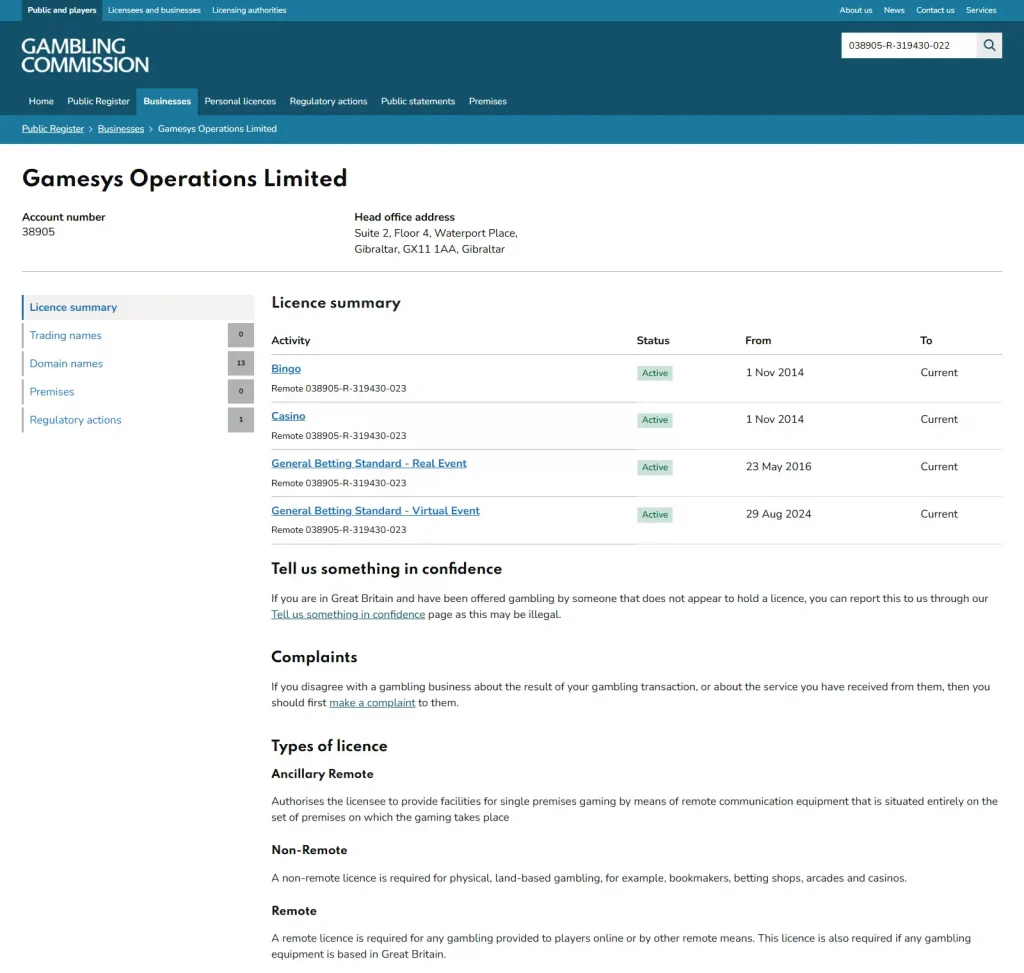Open About us link
Image resolution: width=1024 pixels, height=973 pixels.
856,10
